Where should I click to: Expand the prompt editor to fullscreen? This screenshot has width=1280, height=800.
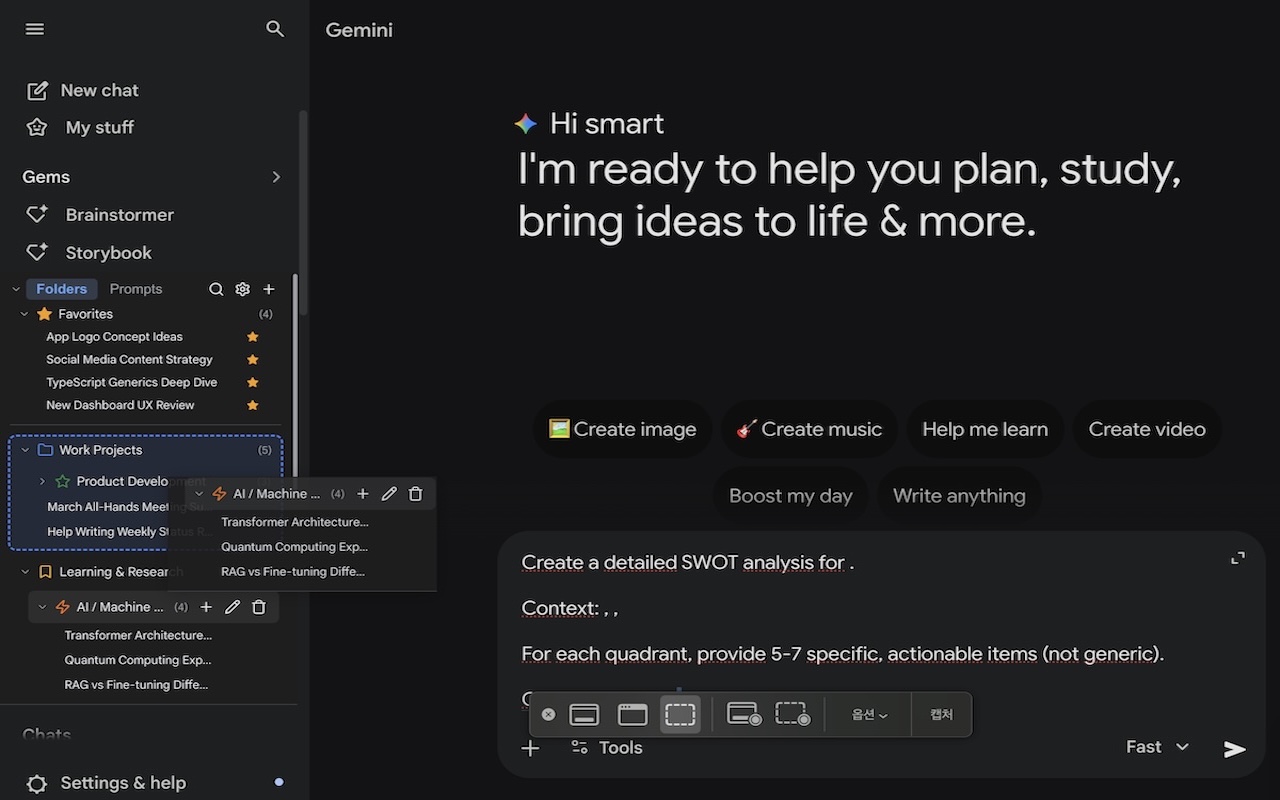(1238, 558)
